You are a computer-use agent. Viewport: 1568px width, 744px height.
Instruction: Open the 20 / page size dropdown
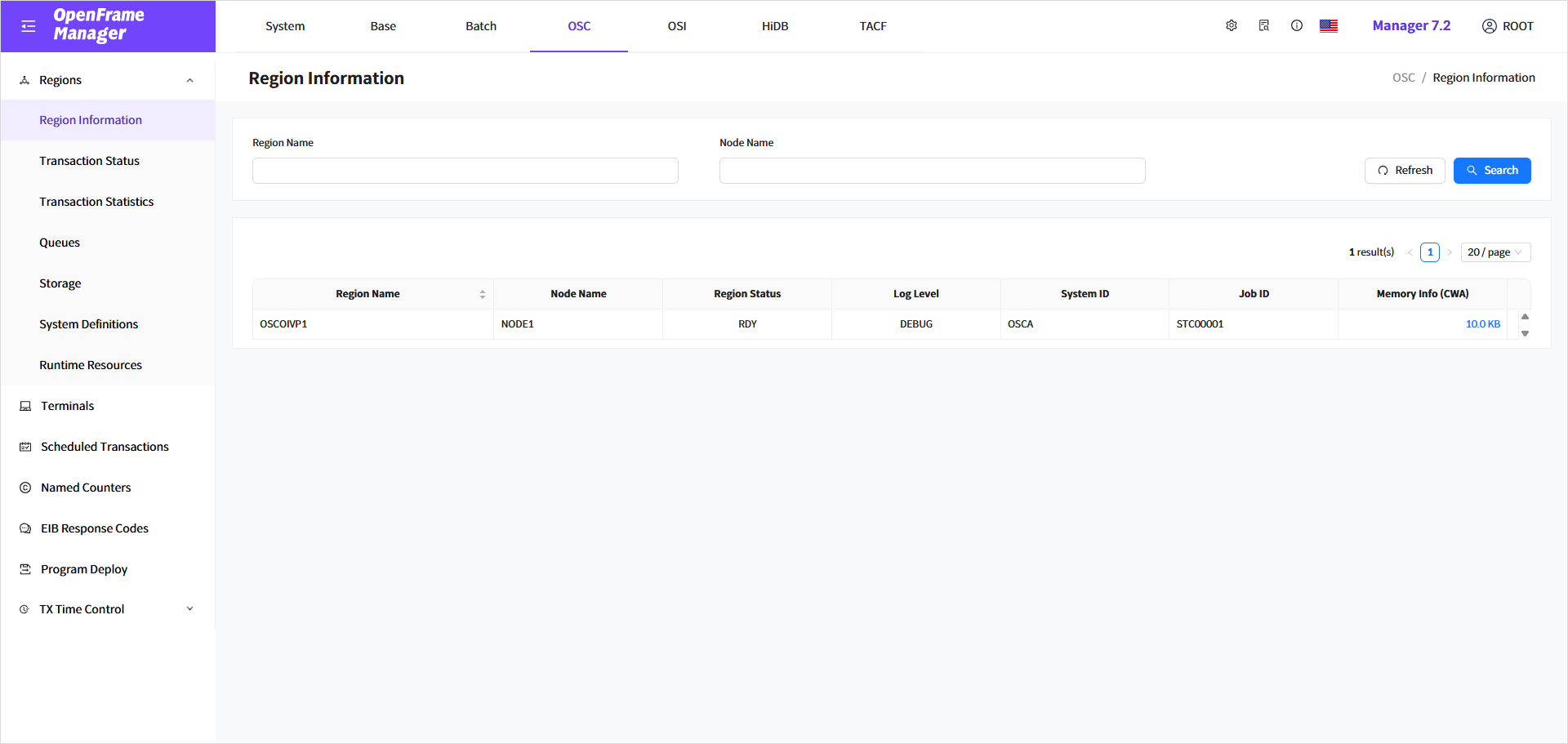pyautogui.click(x=1494, y=252)
